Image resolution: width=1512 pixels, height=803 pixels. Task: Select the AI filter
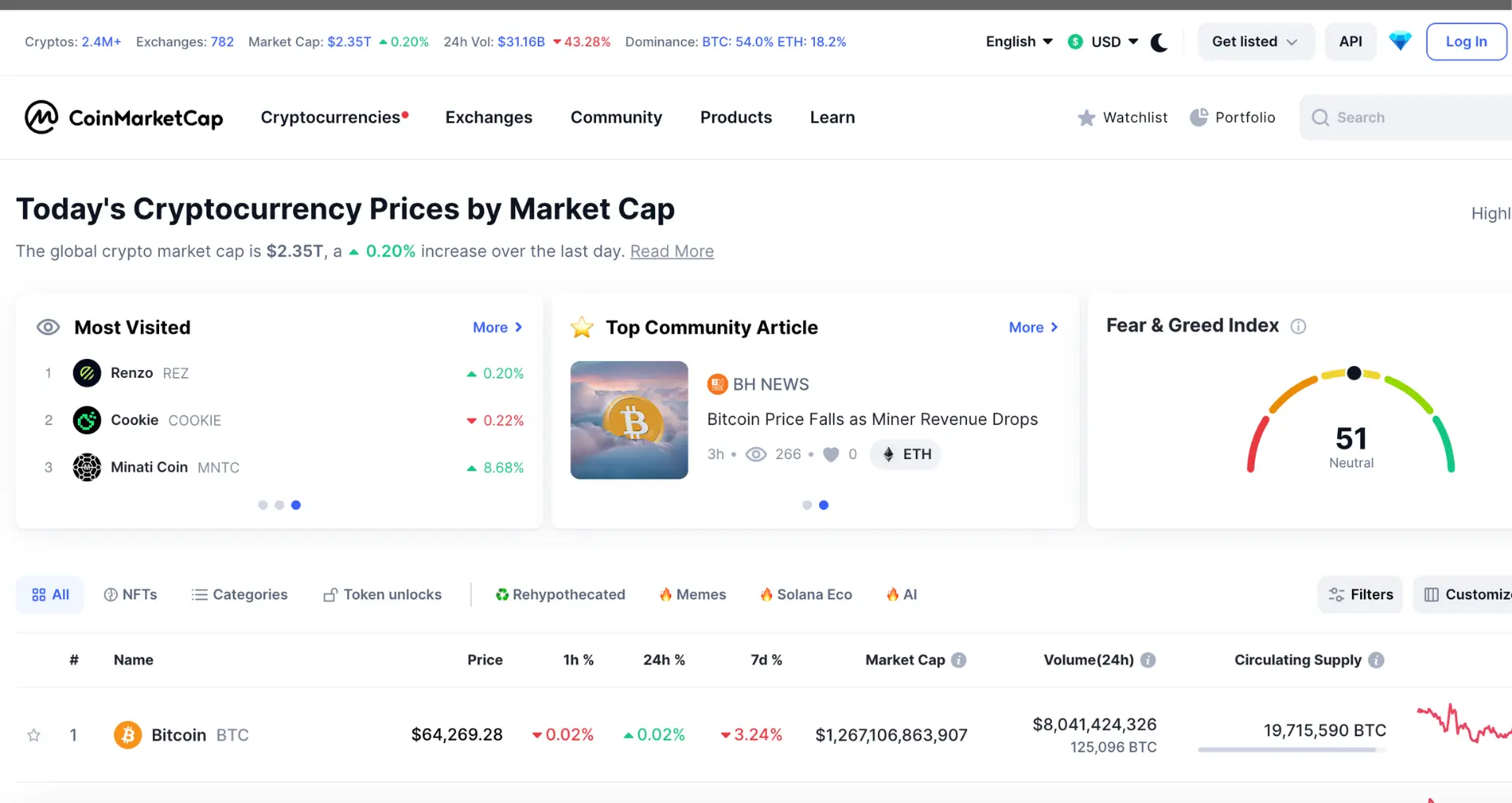click(x=902, y=594)
